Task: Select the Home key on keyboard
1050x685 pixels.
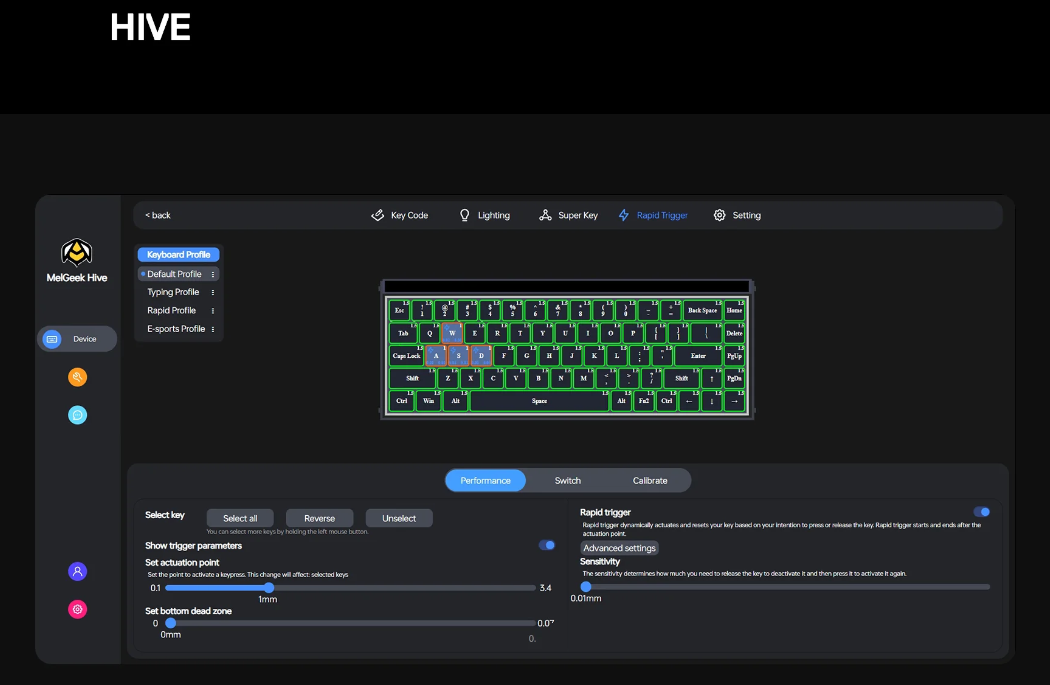Action: [x=735, y=310]
